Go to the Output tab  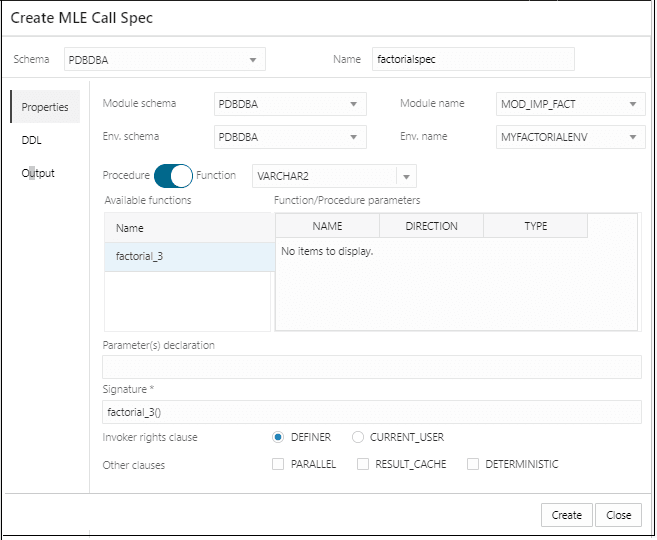click(x=38, y=173)
